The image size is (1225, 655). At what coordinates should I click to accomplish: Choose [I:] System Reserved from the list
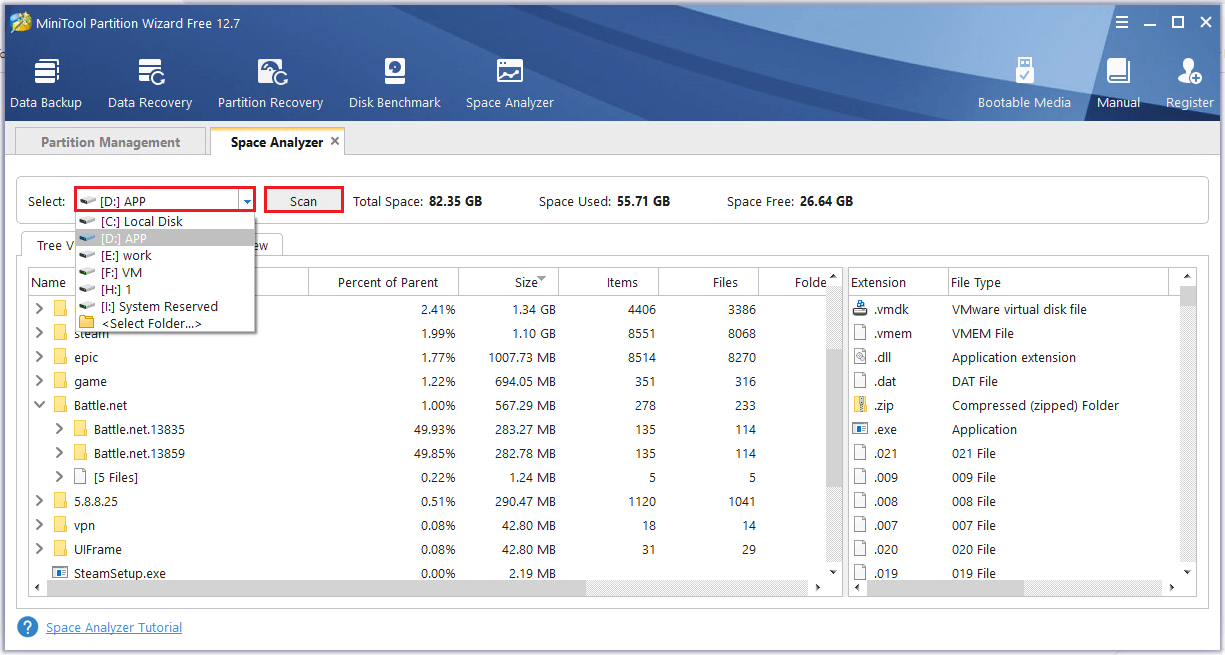click(165, 306)
